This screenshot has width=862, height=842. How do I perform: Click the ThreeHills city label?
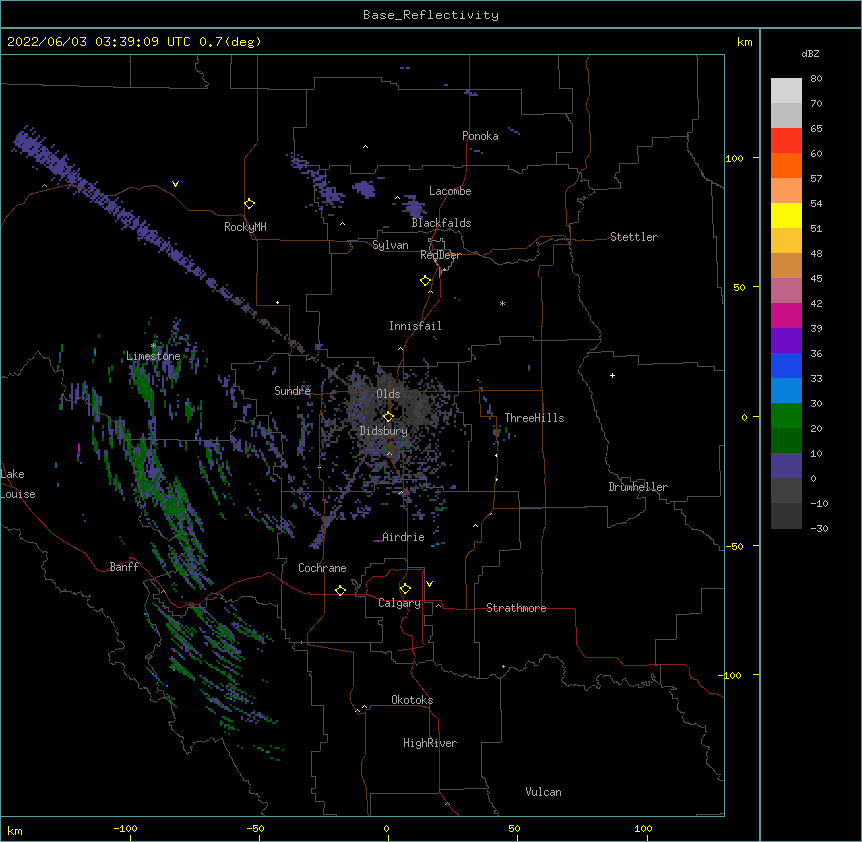click(x=534, y=418)
